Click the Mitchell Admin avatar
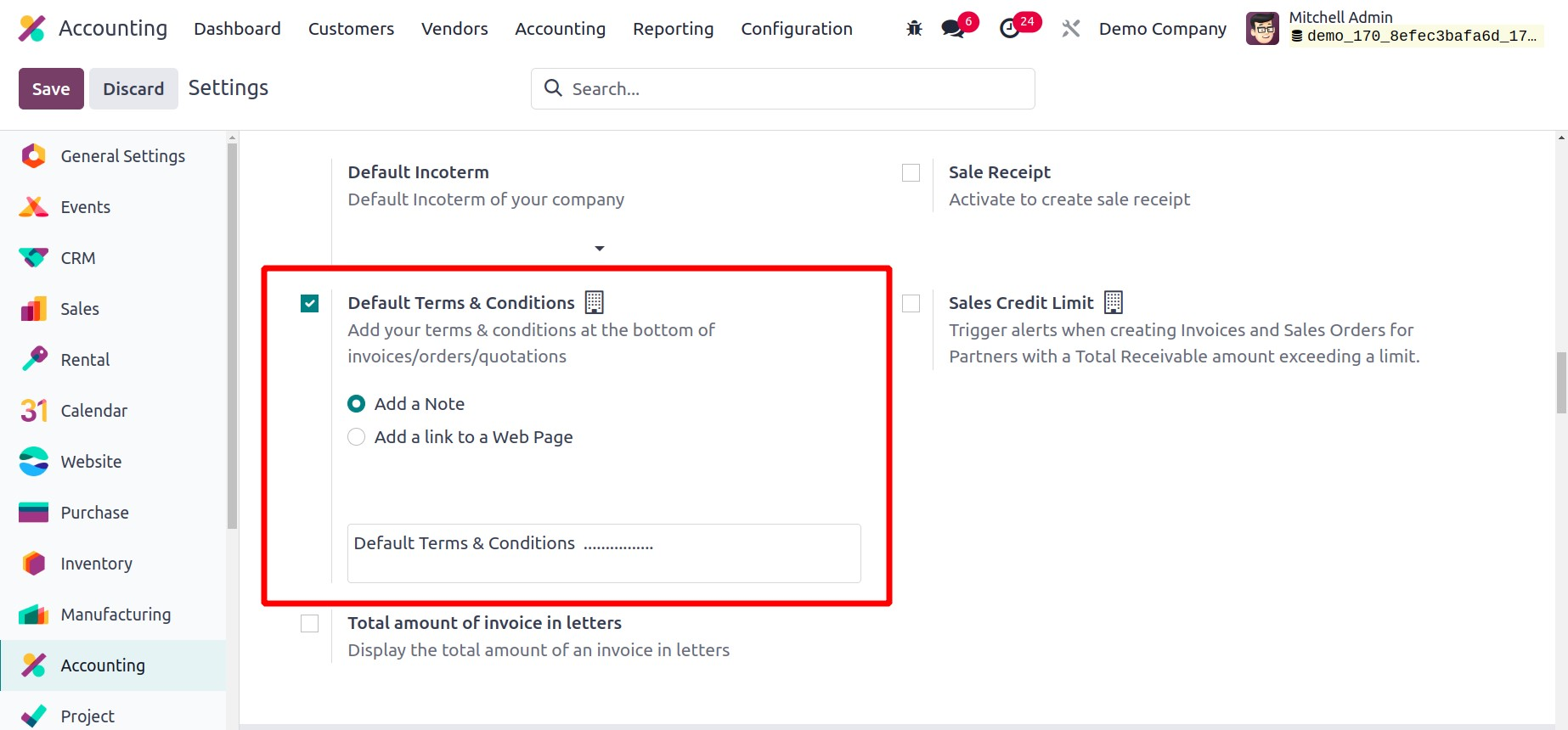Screen dimensions: 1568x730 coord(1262,29)
